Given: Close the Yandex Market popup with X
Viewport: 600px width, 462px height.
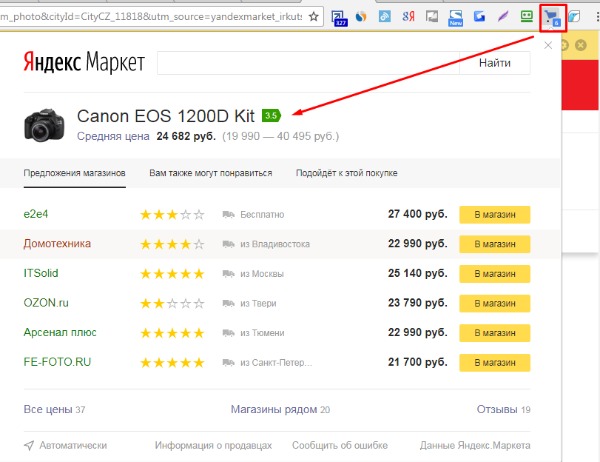Looking at the screenshot, I should pyautogui.click(x=548, y=45).
